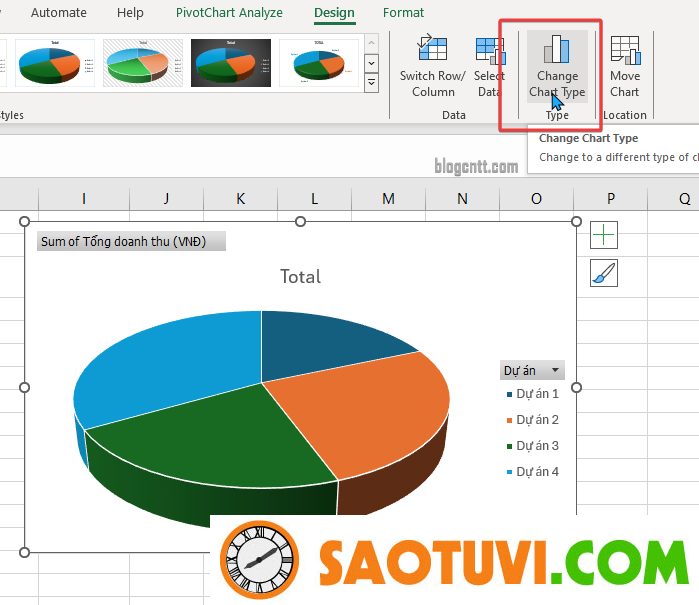Choose the last pie style in gallery
The image size is (699, 605).
click(319, 63)
